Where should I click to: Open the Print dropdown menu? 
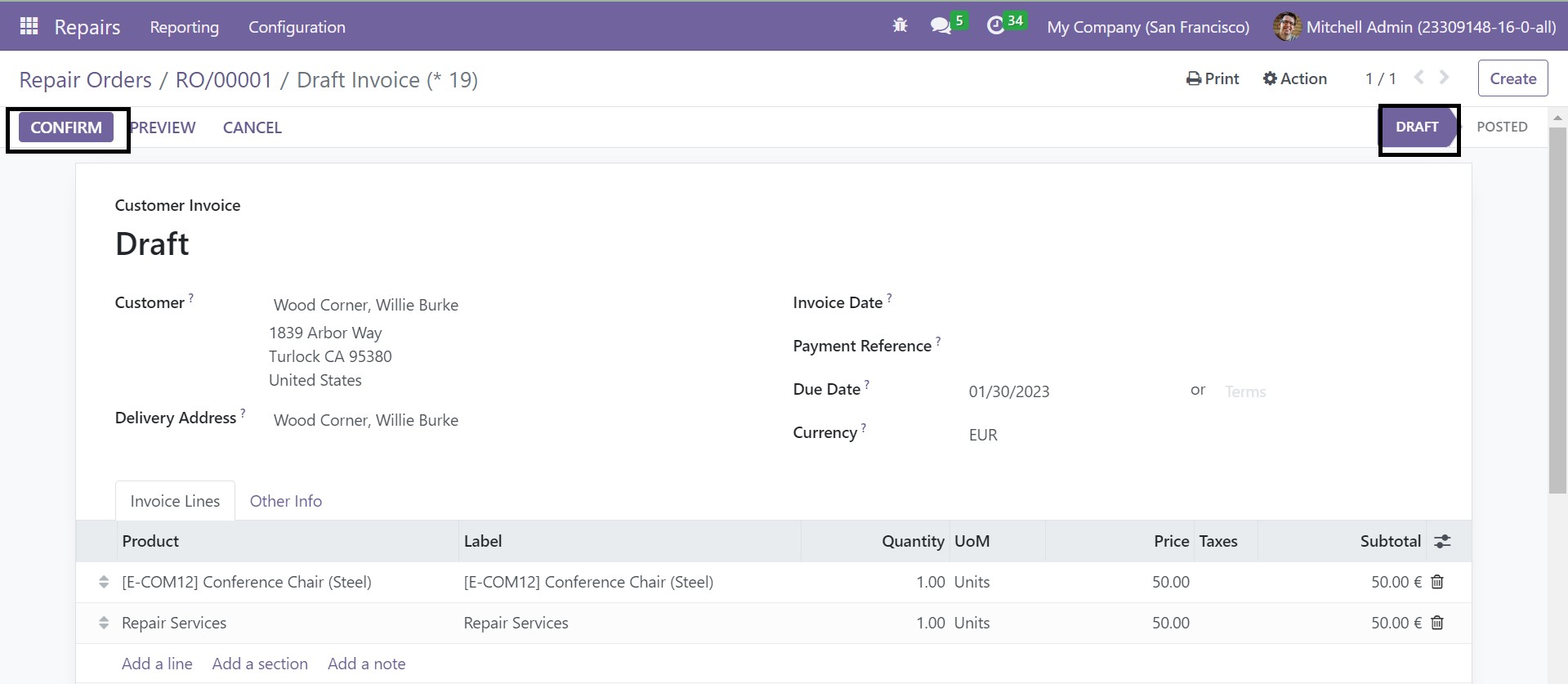tap(1213, 78)
